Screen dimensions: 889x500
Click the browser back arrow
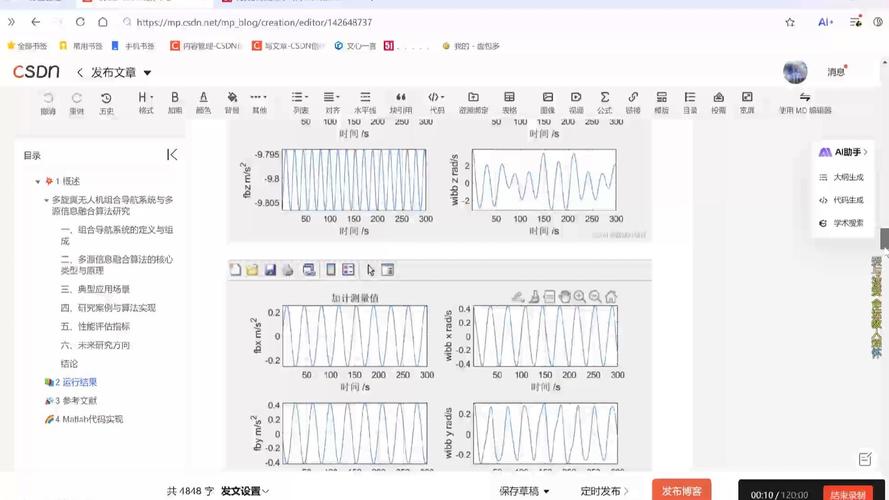point(36,22)
